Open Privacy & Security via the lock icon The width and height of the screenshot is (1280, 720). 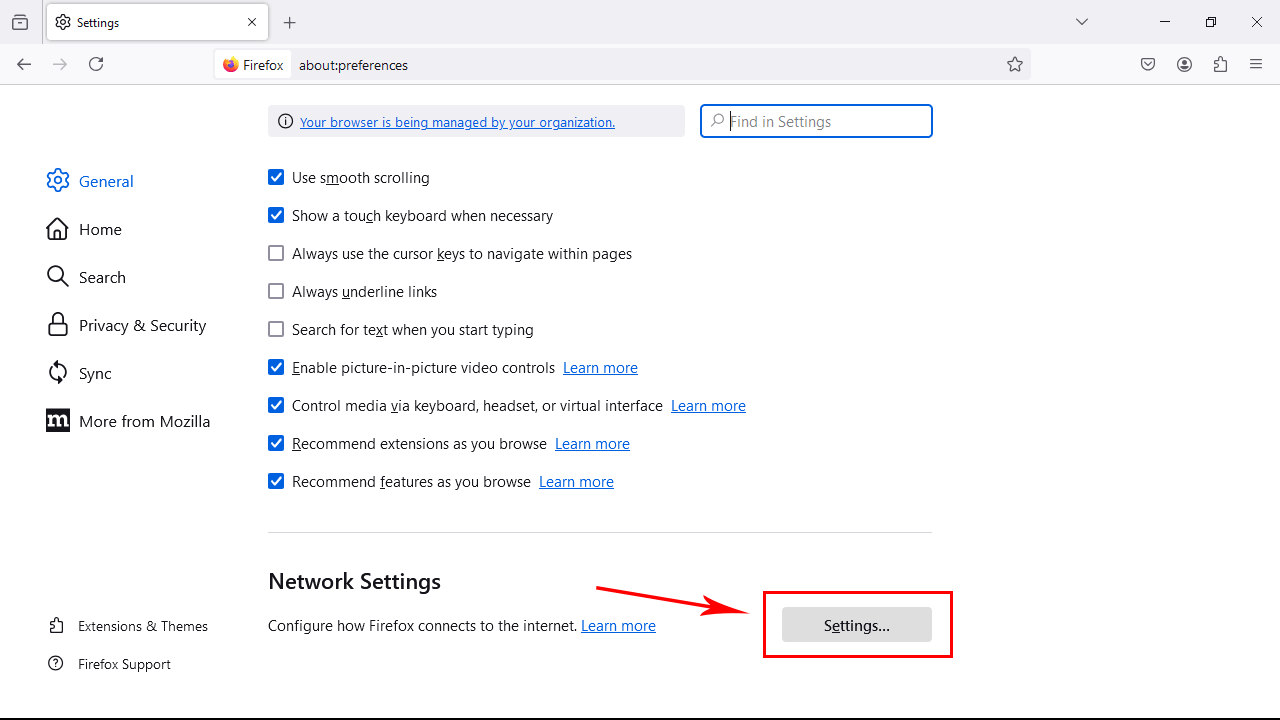pyautogui.click(x=58, y=324)
